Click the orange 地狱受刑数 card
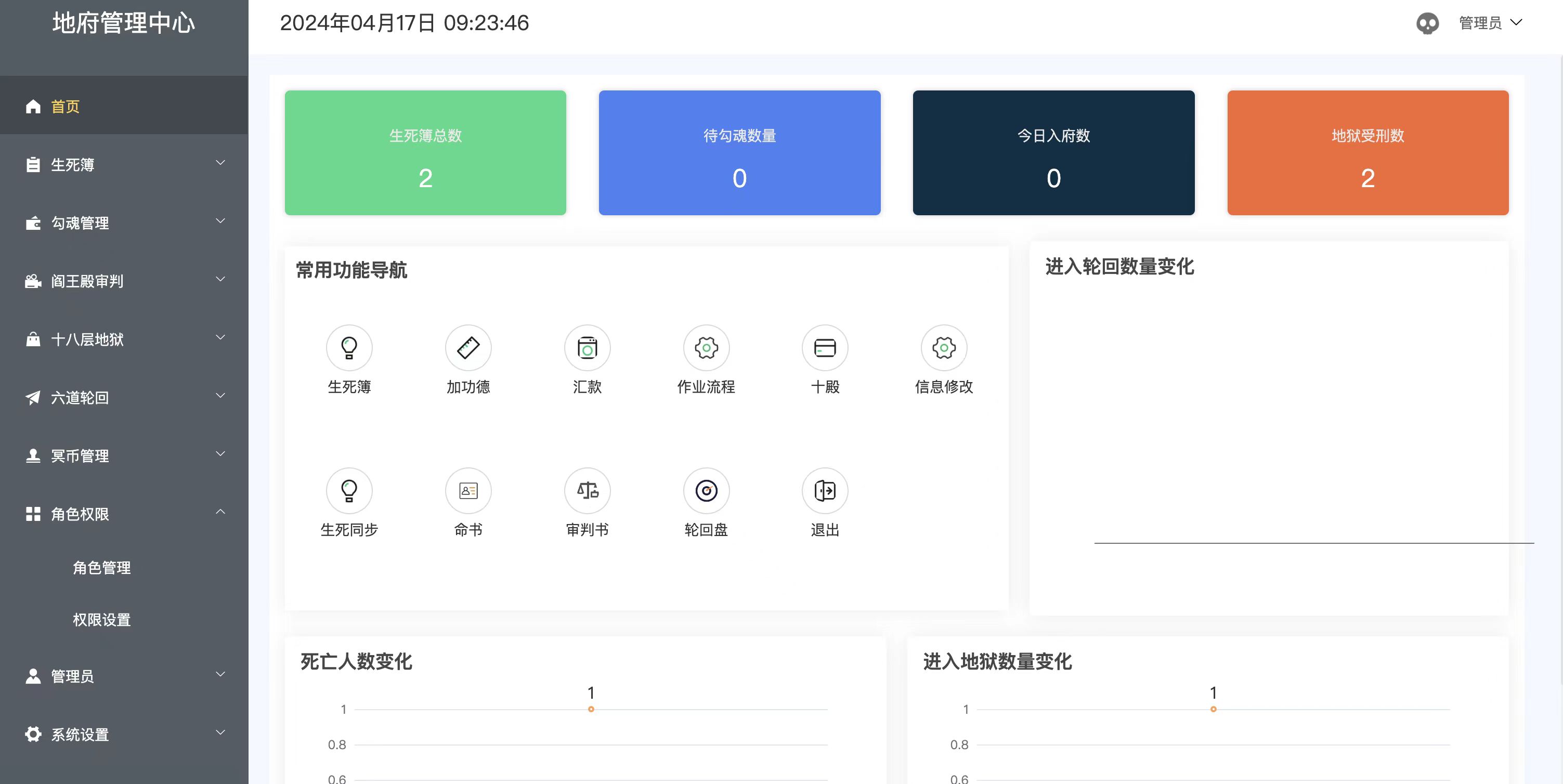The image size is (1563, 784). pyautogui.click(x=1367, y=153)
